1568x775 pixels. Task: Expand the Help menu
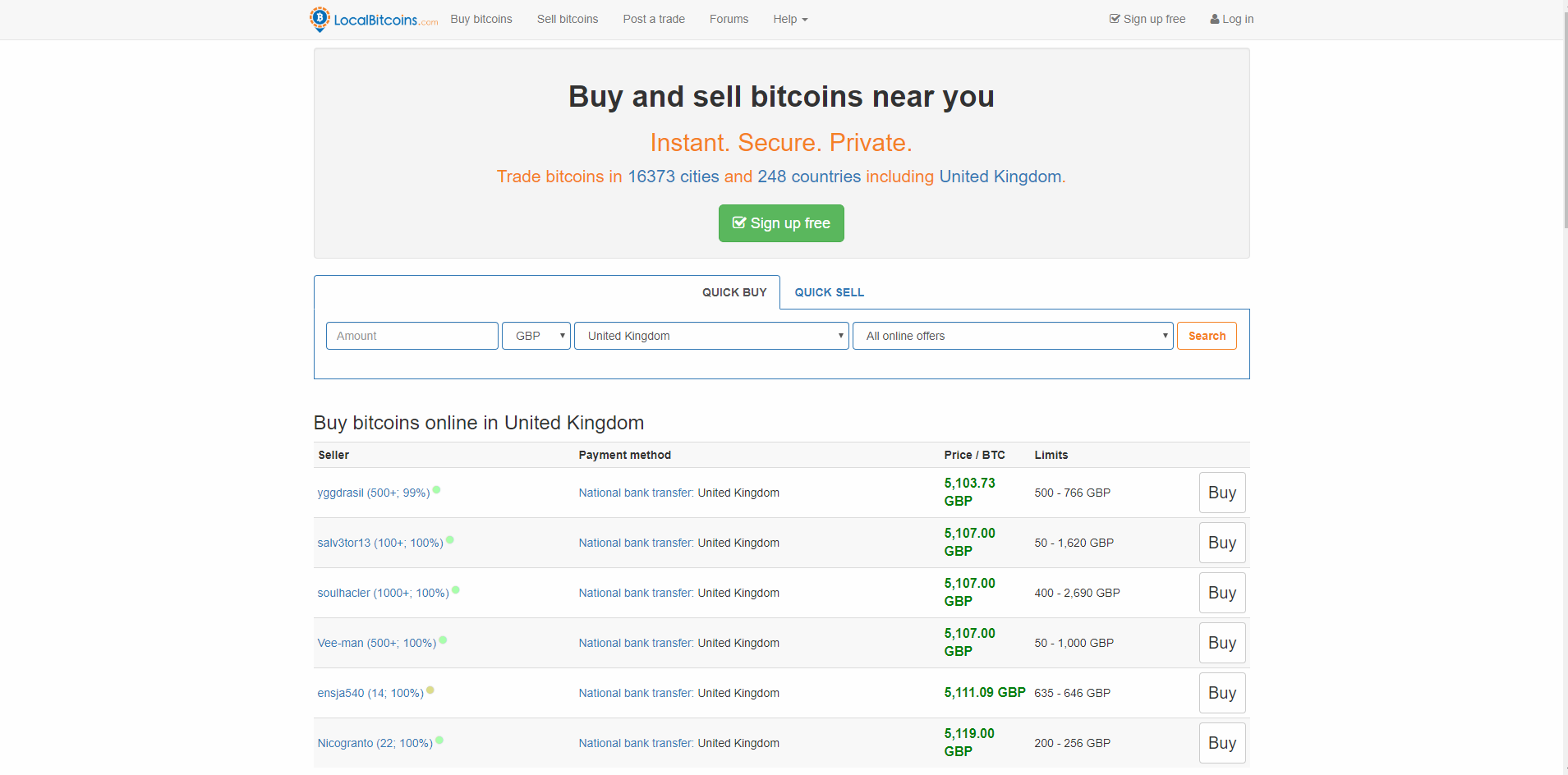pyautogui.click(x=790, y=19)
